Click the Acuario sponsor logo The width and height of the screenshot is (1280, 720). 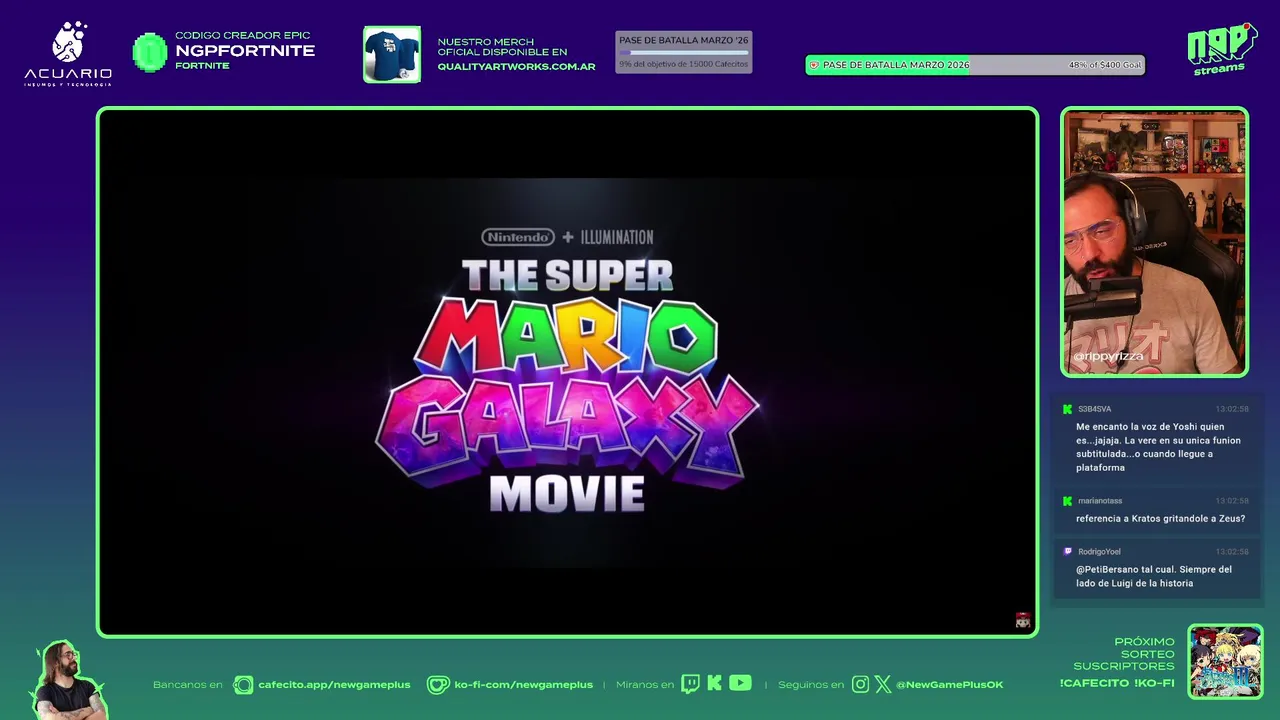pos(68,53)
